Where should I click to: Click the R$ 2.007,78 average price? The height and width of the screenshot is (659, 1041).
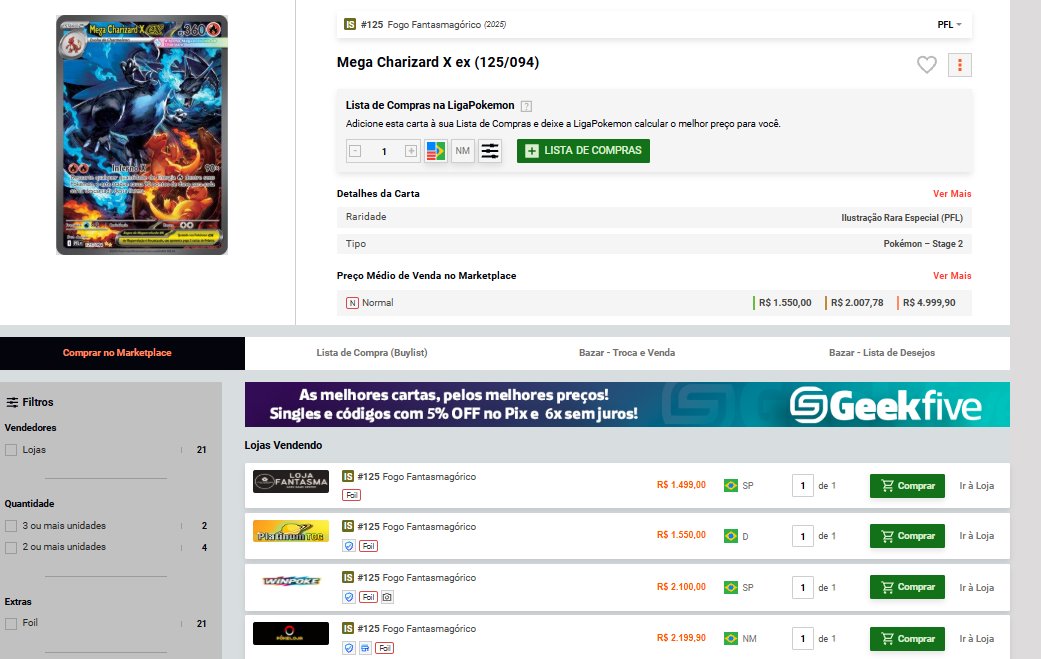point(857,303)
